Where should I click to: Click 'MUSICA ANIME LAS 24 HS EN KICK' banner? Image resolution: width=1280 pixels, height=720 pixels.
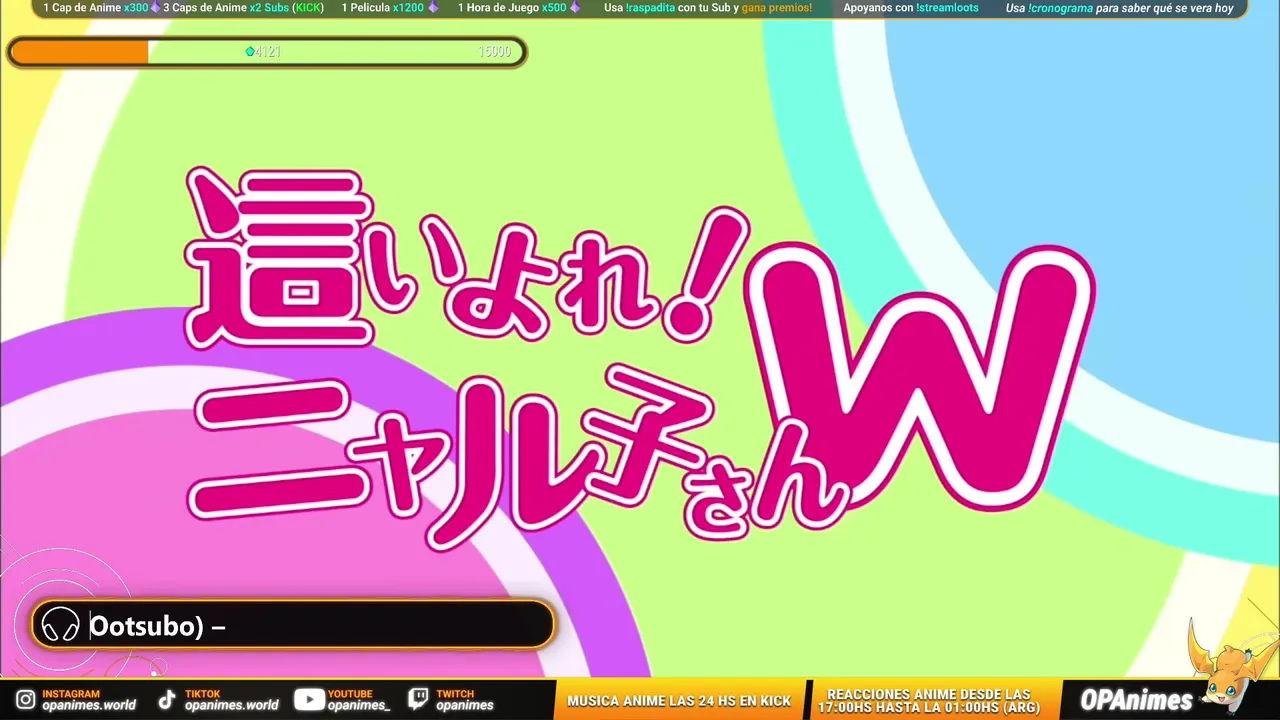679,701
